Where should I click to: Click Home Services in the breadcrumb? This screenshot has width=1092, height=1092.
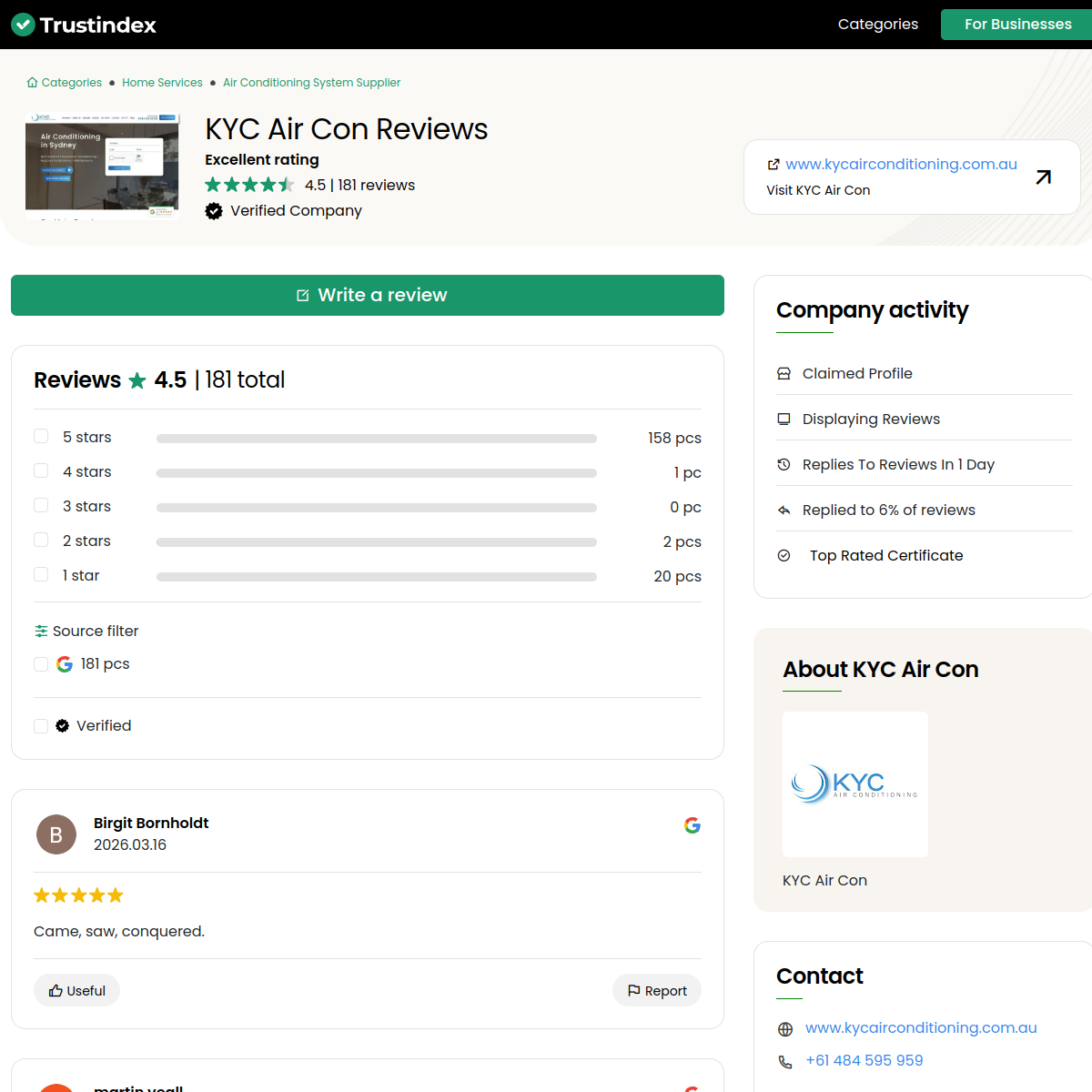tap(162, 82)
